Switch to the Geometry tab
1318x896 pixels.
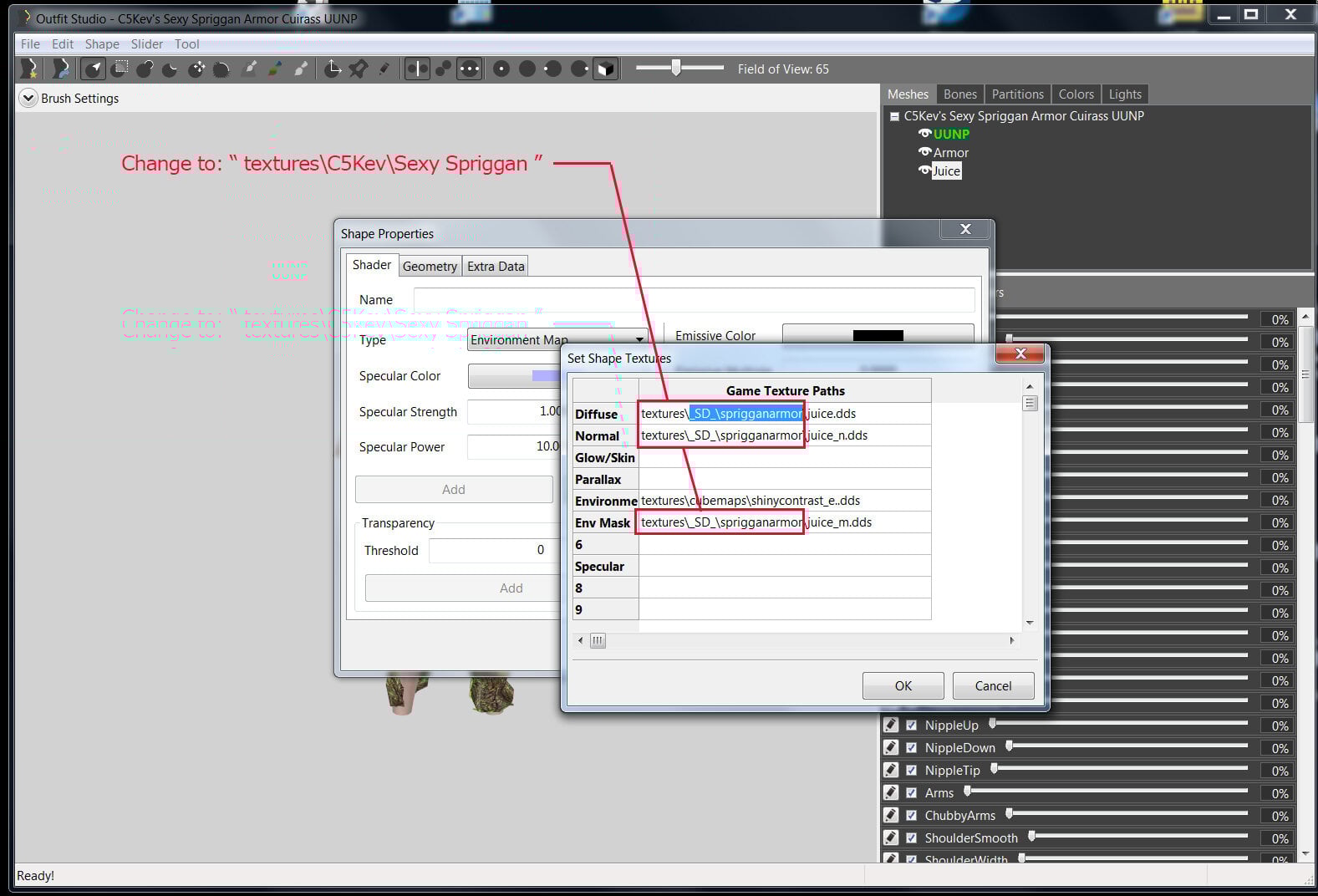point(430,266)
